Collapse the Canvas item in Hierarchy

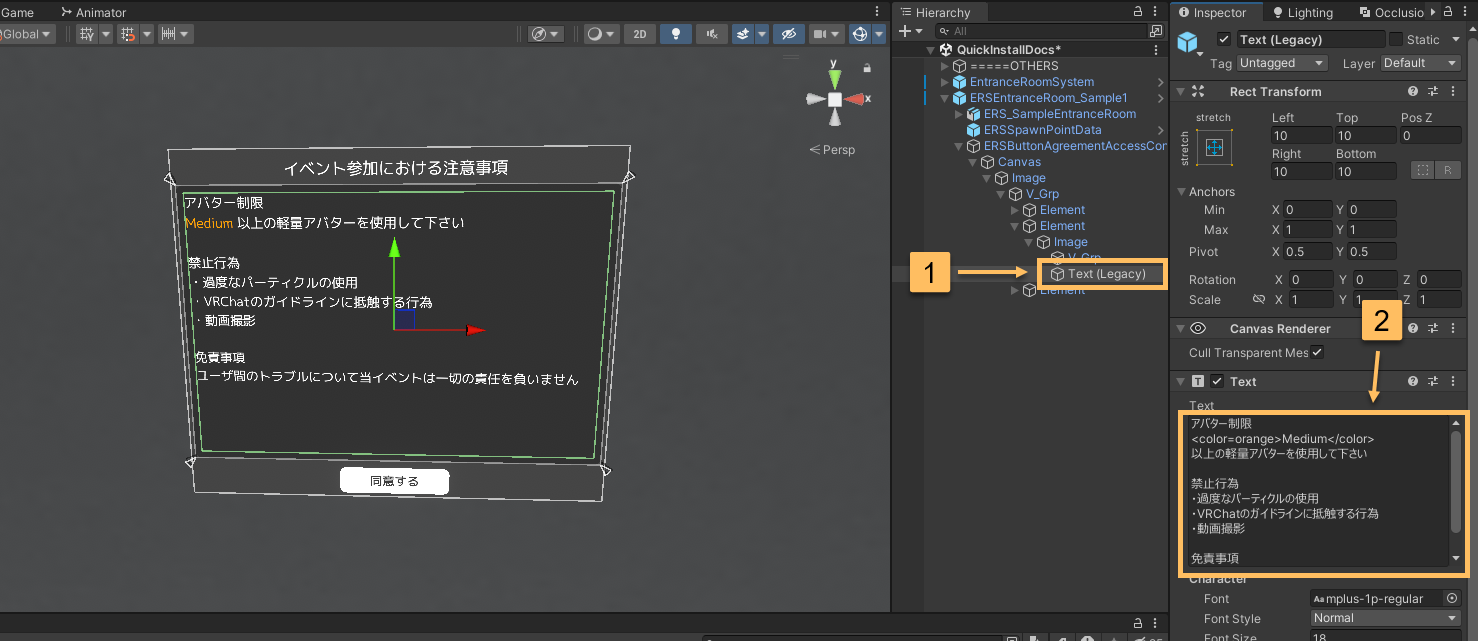[x=973, y=162]
